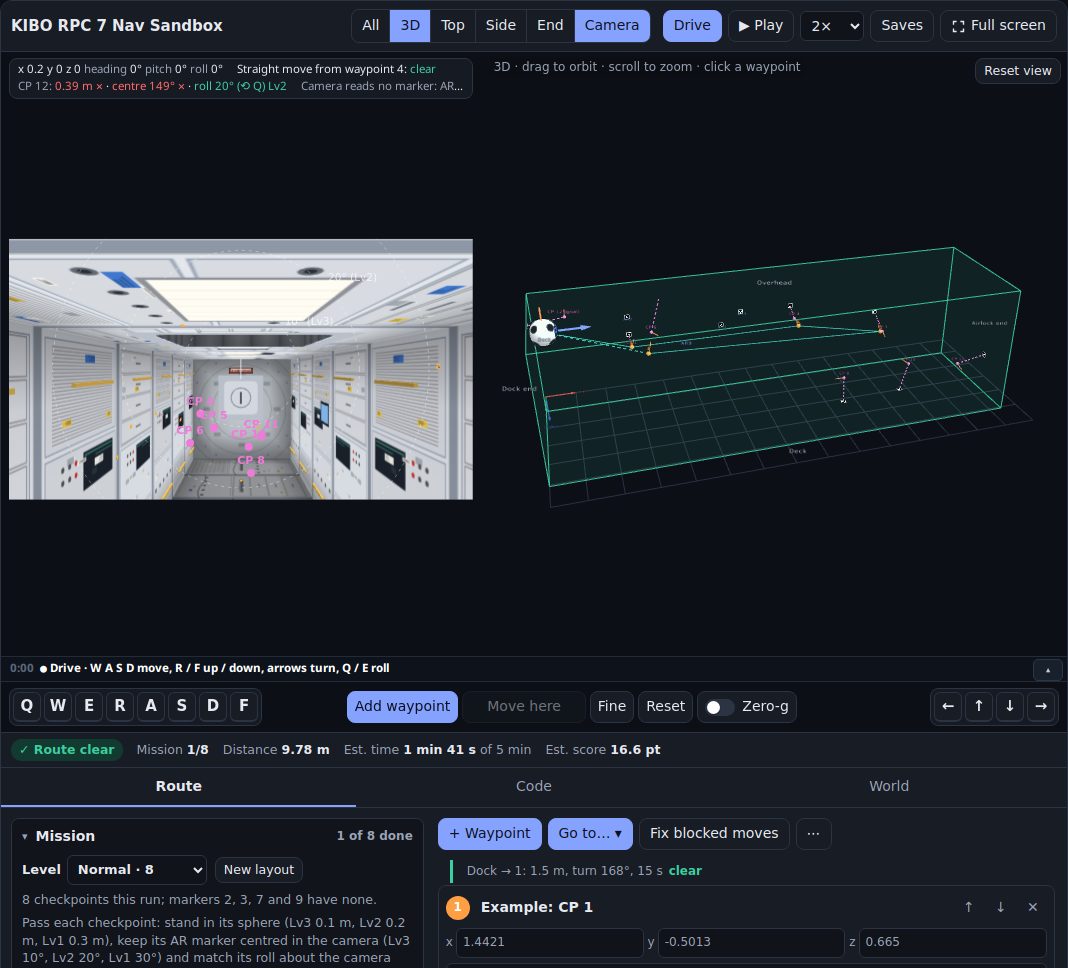Click the Astrobee robot sphere in 3D view
Screen dimensions: 1068x968
pyautogui.click(x=543, y=332)
